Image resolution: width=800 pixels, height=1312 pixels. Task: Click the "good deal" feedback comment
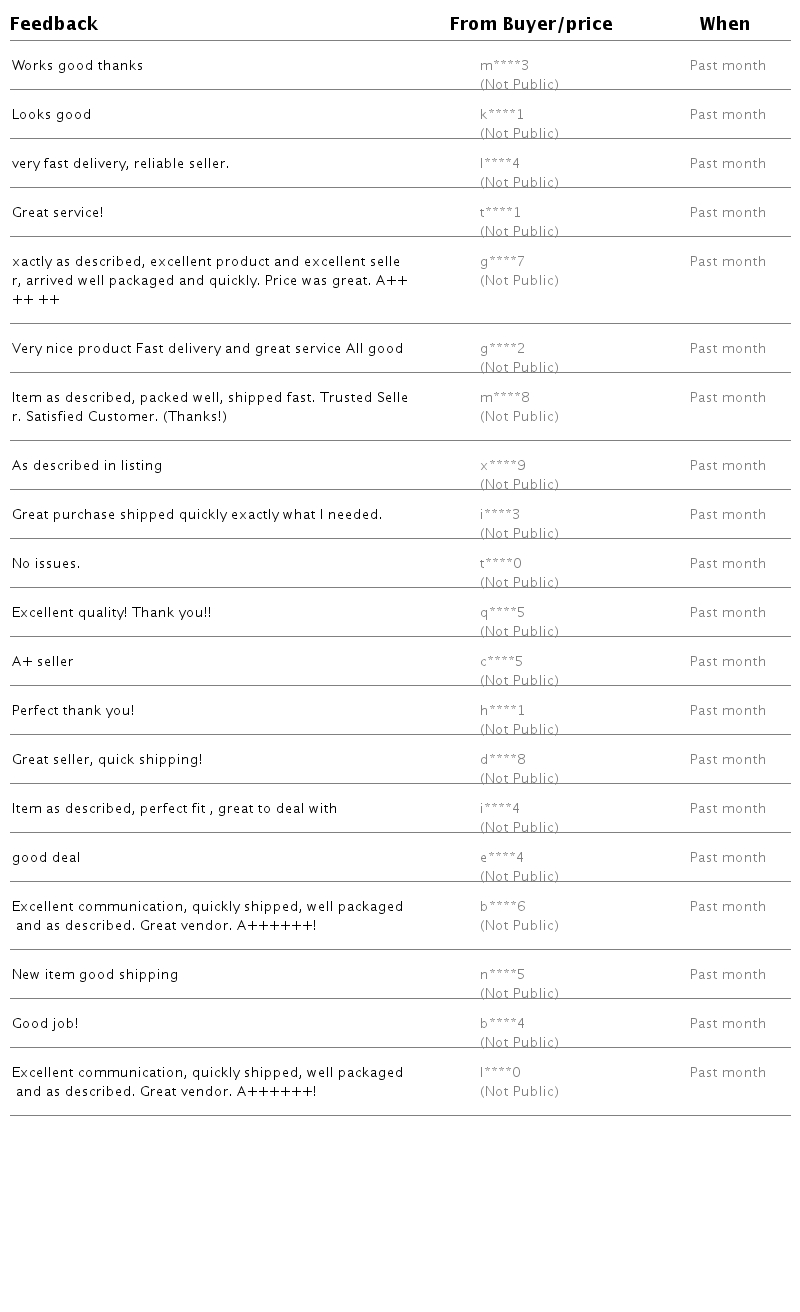46,858
